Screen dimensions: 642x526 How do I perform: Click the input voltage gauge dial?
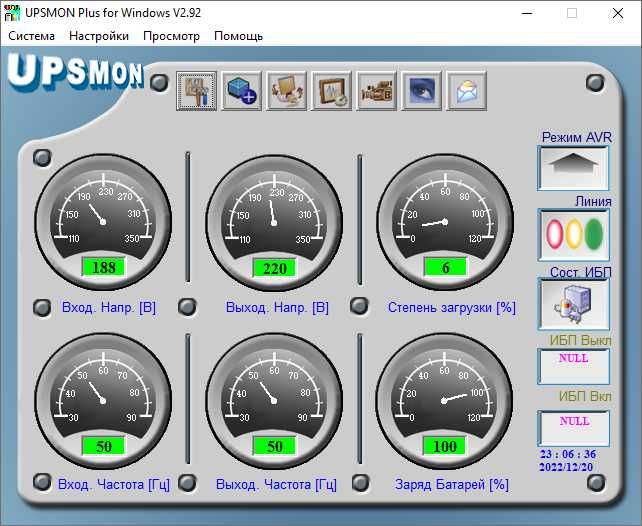point(103,221)
